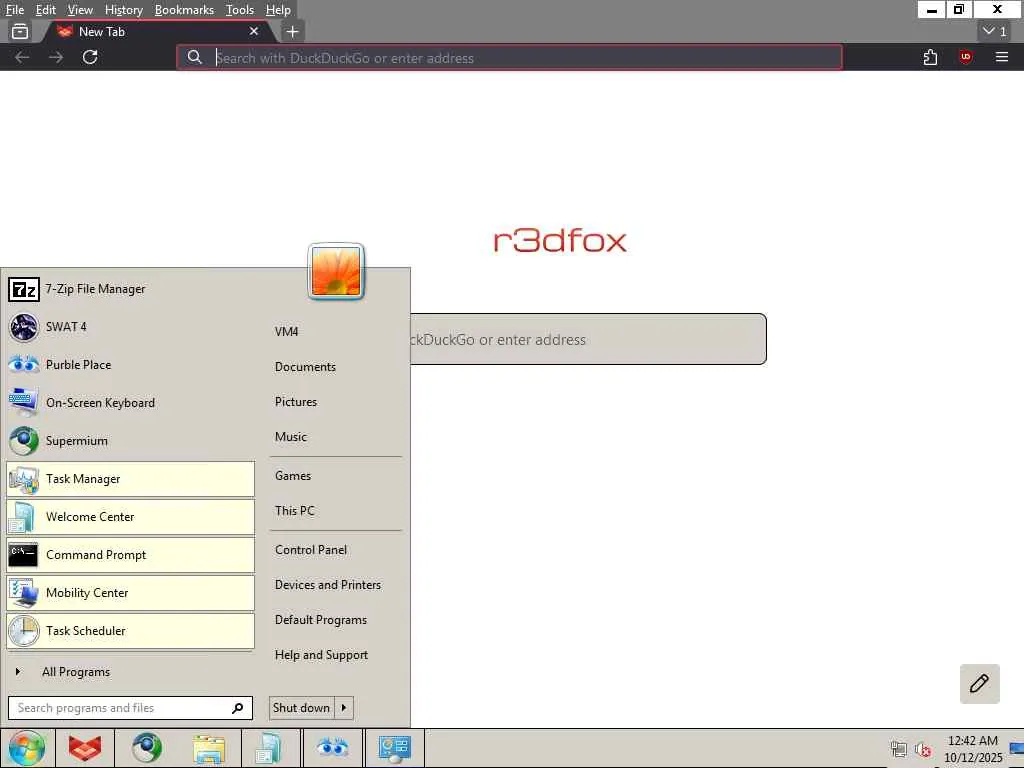Click Control Panel taskbar icon
Image resolution: width=1024 pixels, height=768 pixels.
[394, 748]
